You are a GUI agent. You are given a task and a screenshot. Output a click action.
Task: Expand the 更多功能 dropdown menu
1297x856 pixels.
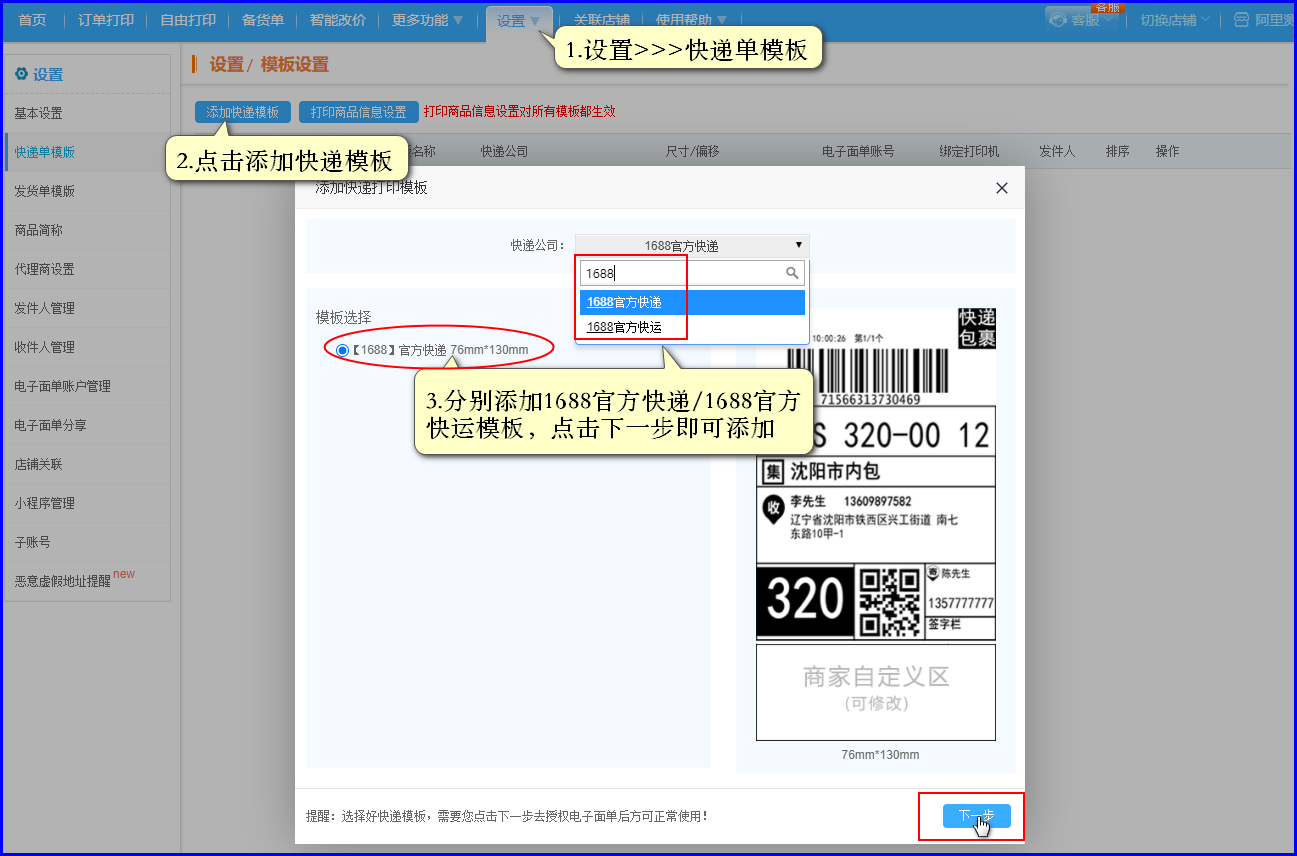pos(427,20)
